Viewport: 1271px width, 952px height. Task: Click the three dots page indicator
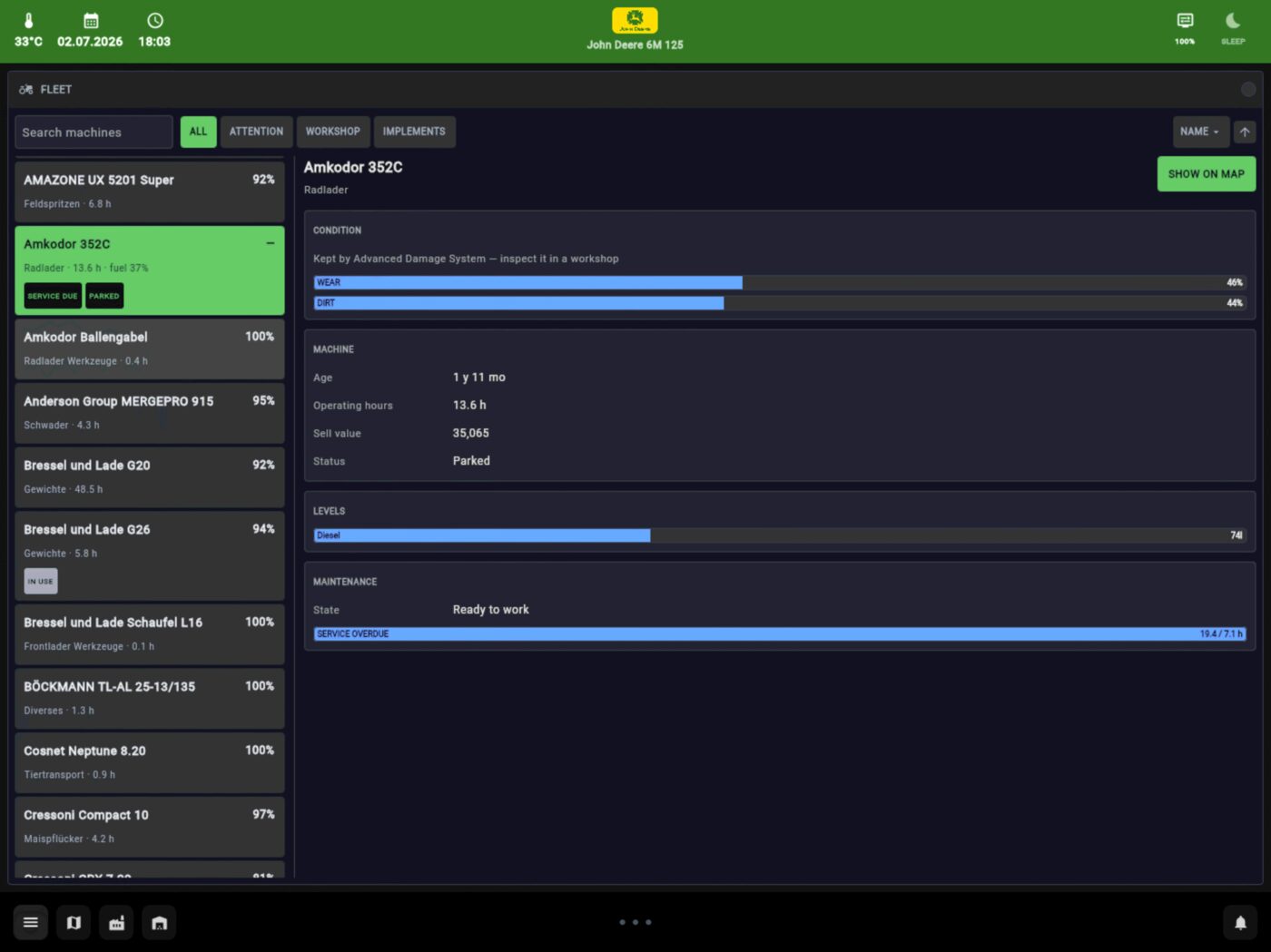pyautogui.click(x=635, y=922)
